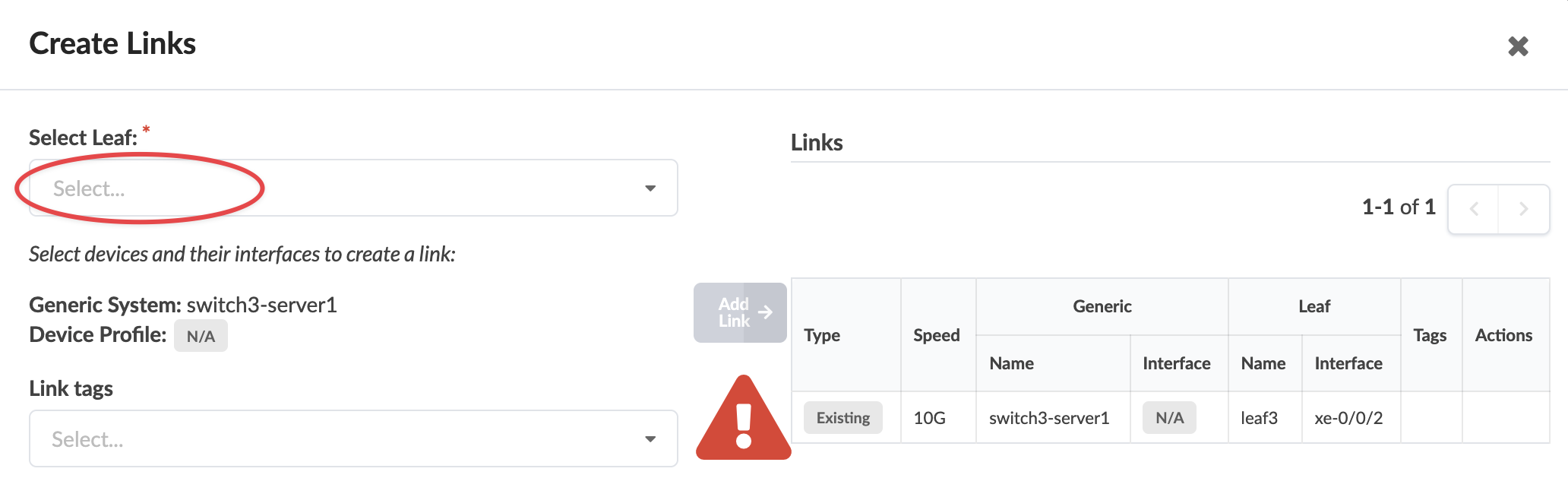Go to previous page of links

click(1473, 209)
